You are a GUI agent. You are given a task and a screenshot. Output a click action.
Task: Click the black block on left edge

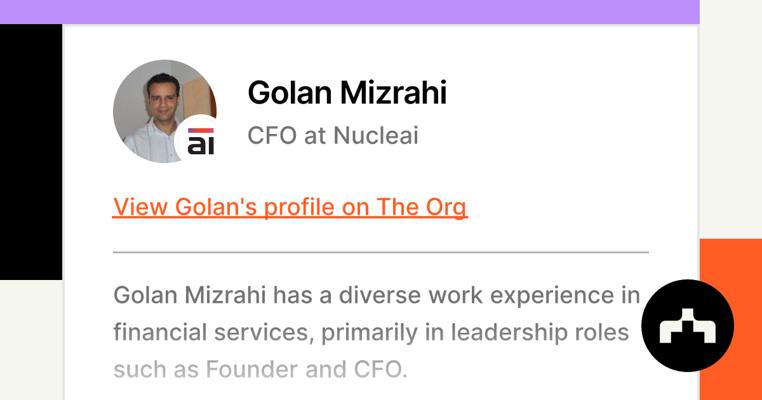(x=30, y=150)
